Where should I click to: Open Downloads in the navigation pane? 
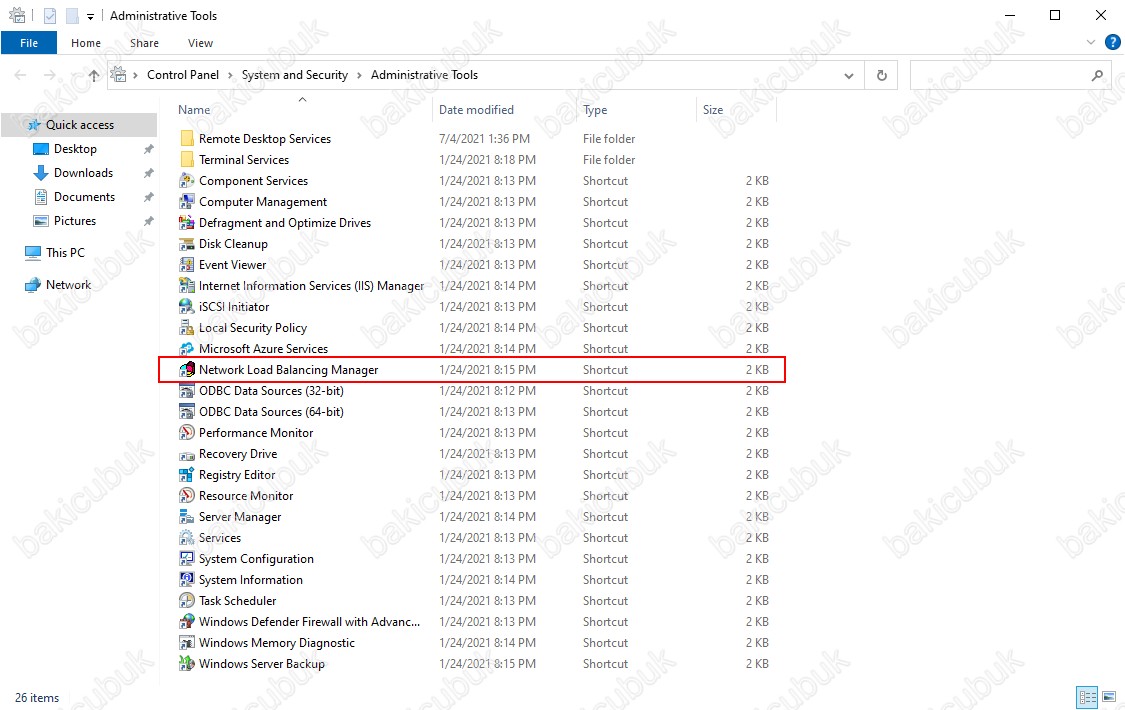pos(83,173)
